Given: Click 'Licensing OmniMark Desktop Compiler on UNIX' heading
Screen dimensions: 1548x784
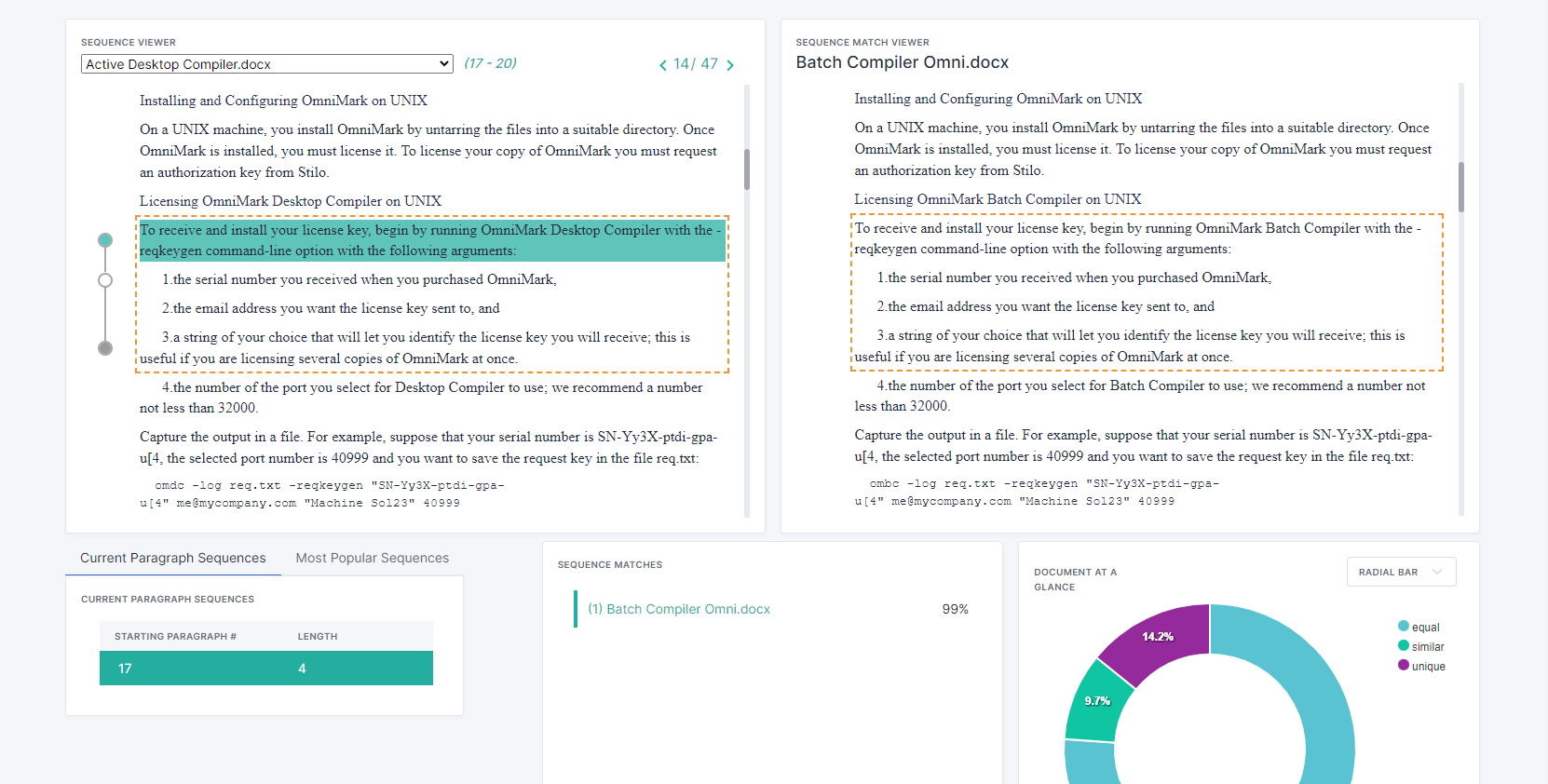Looking at the screenshot, I should click(x=291, y=201).
